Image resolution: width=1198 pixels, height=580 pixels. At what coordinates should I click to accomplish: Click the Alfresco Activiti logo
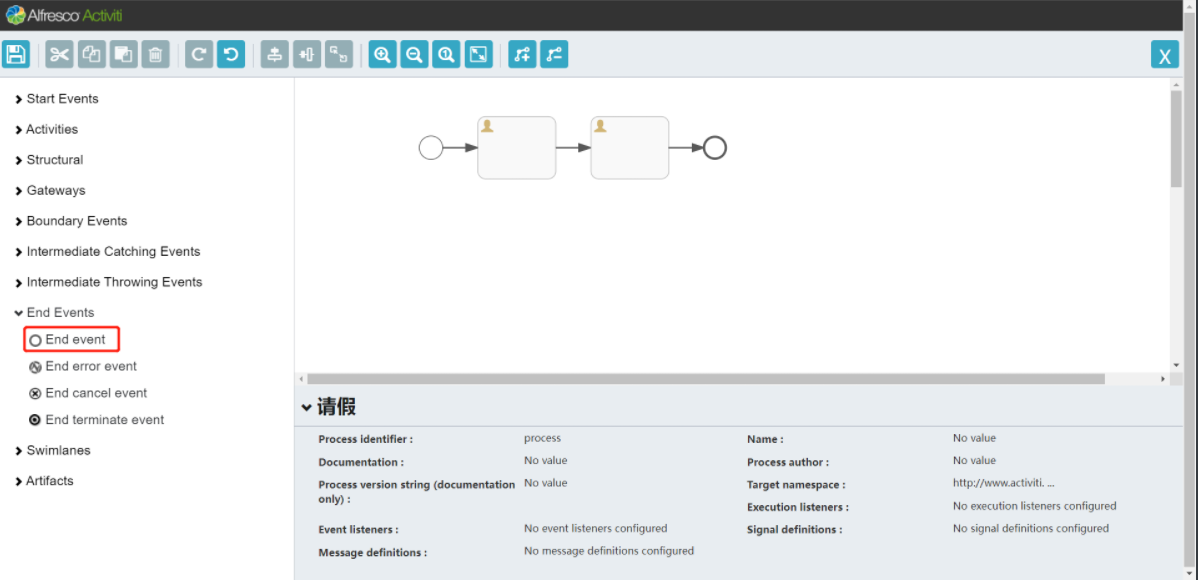[64, 15]
